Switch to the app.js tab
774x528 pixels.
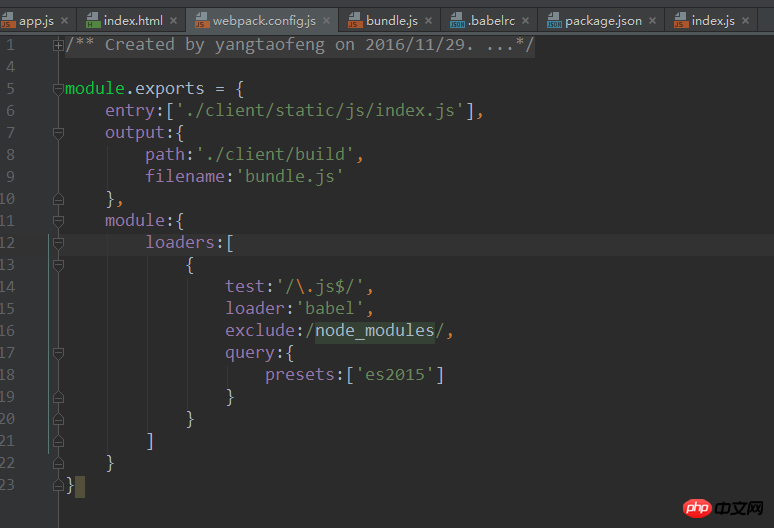[x=36, y=21]
